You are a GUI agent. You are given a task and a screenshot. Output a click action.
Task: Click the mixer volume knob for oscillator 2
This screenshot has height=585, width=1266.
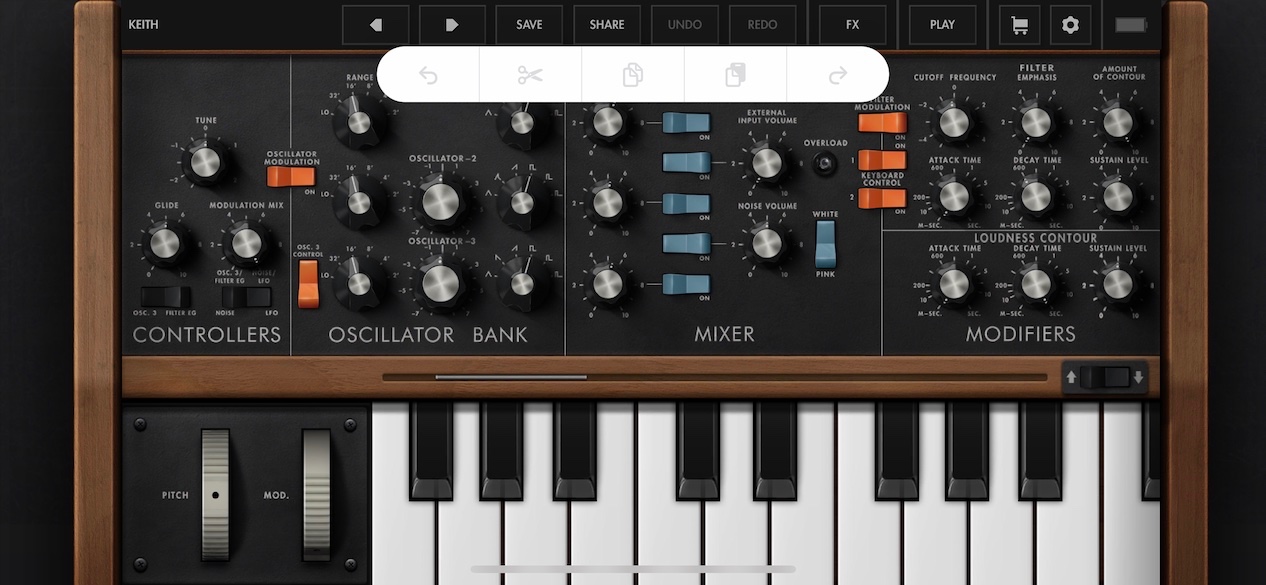[x=607, y=203]
